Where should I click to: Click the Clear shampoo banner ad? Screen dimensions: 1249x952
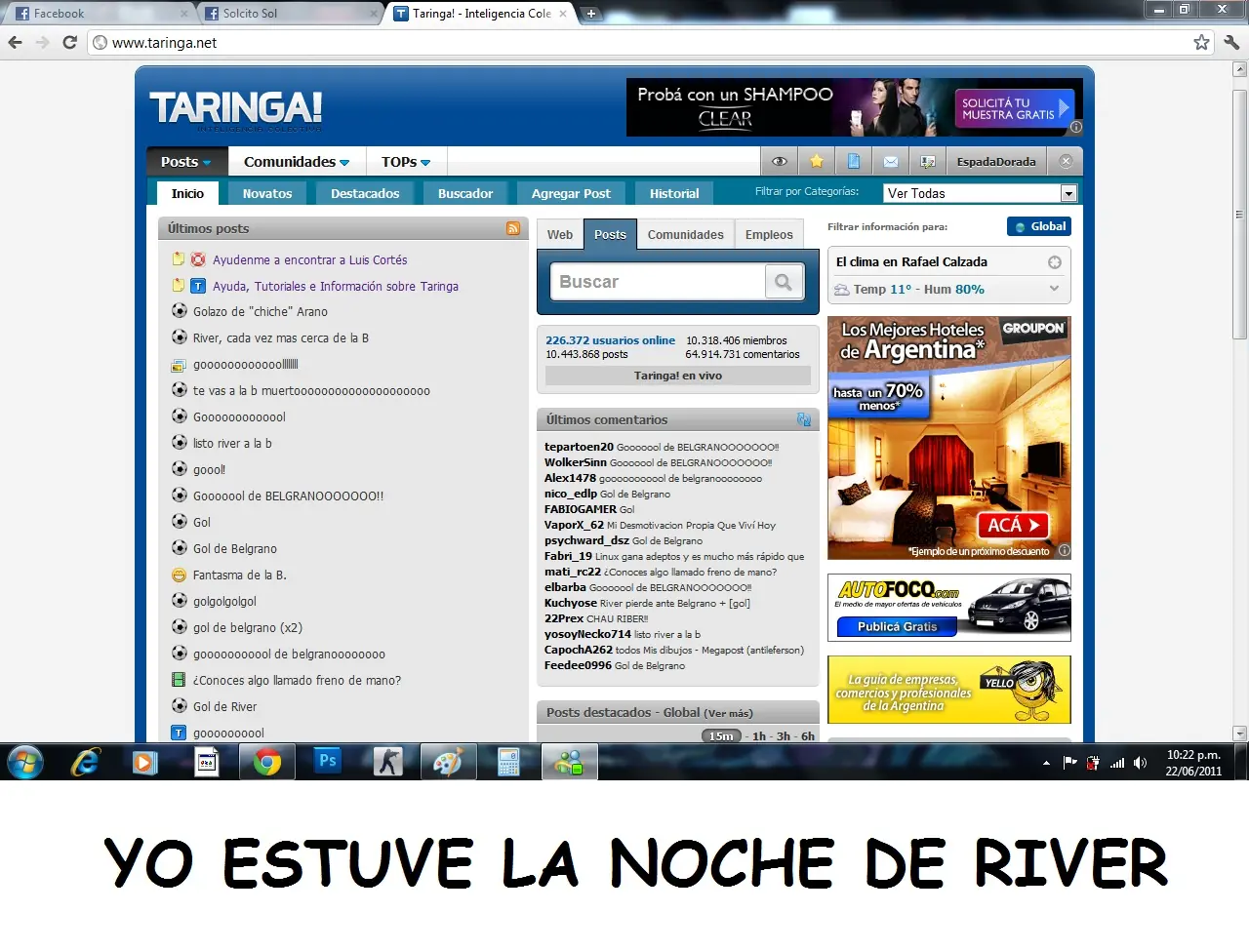point(855,107)
